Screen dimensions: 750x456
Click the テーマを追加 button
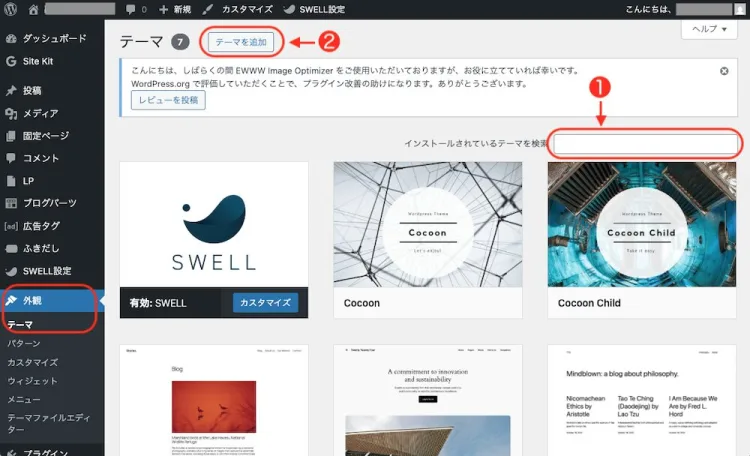[x=241, y=42]
